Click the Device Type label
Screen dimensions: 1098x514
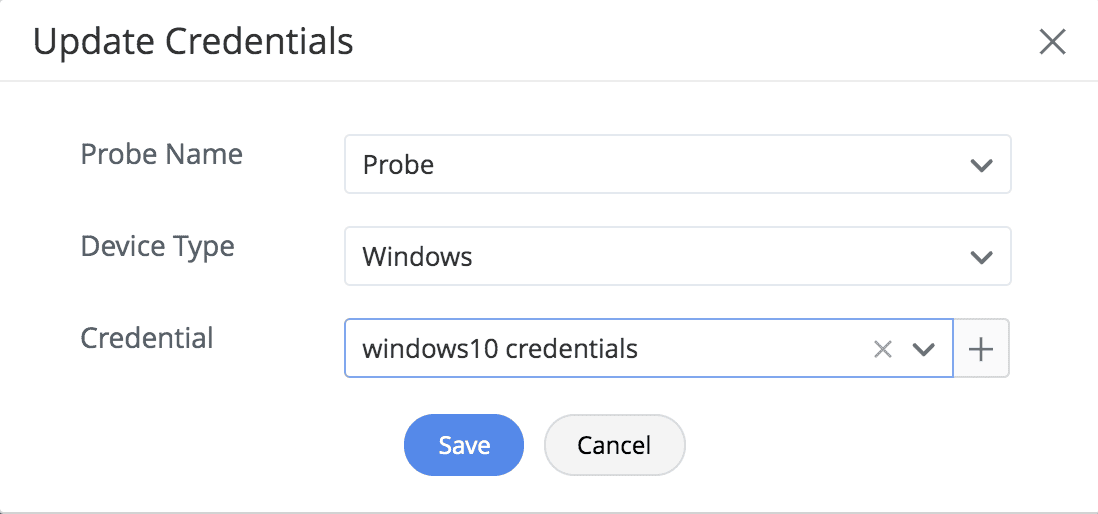(x=158, y=247)
